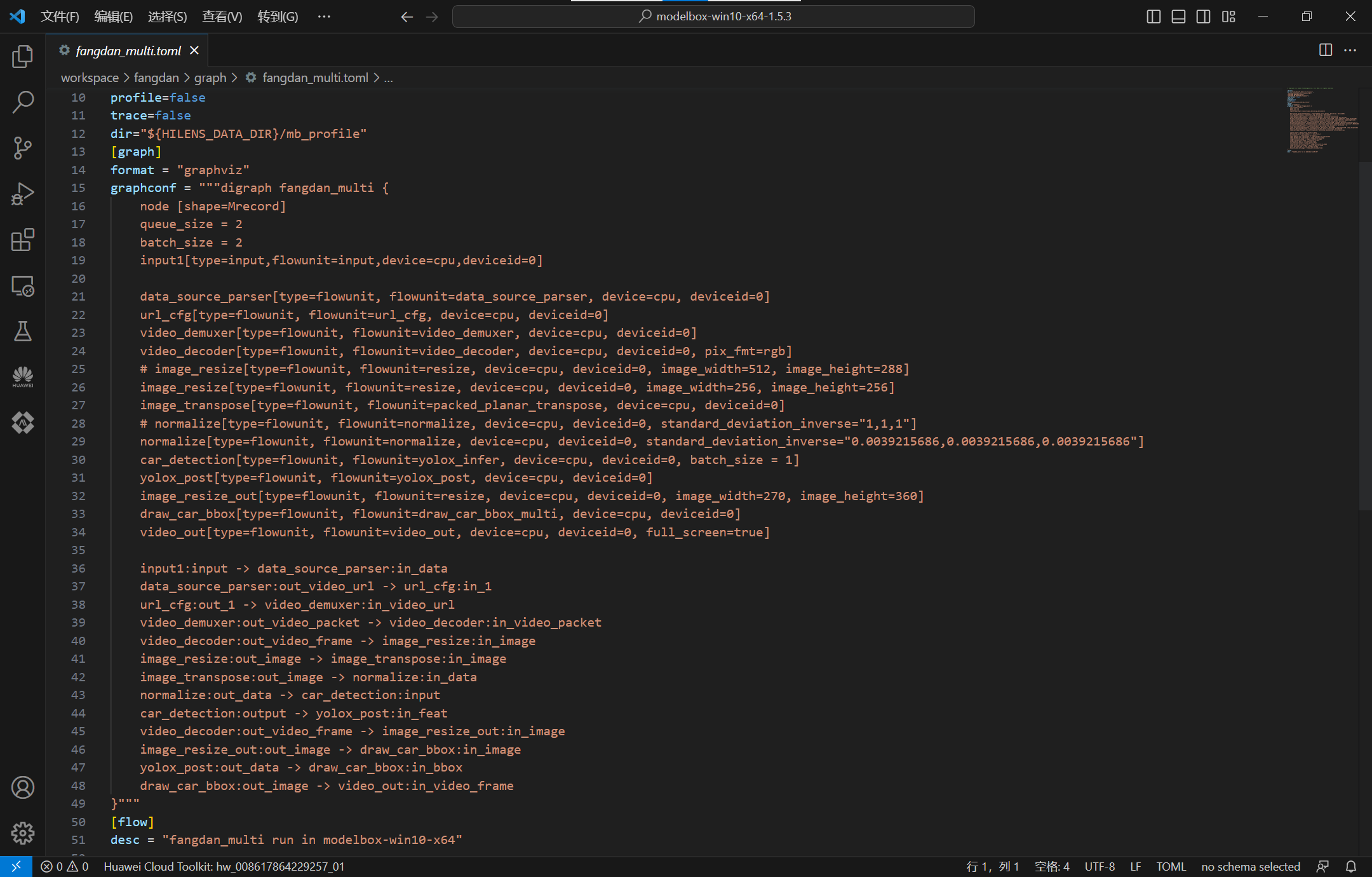Click the UTF-8 encoding status item

coord(1100,866)
